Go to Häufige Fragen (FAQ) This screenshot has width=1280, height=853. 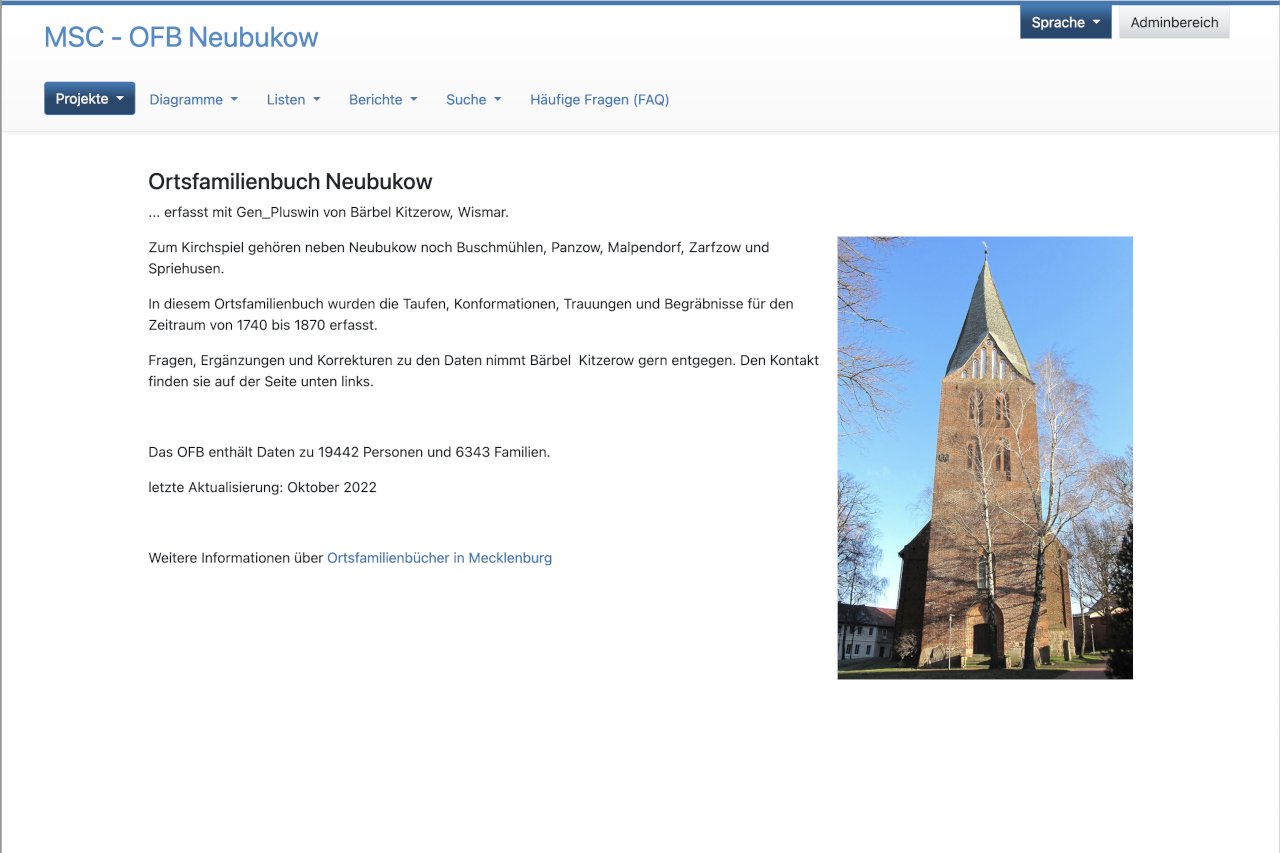coord(599,99)
